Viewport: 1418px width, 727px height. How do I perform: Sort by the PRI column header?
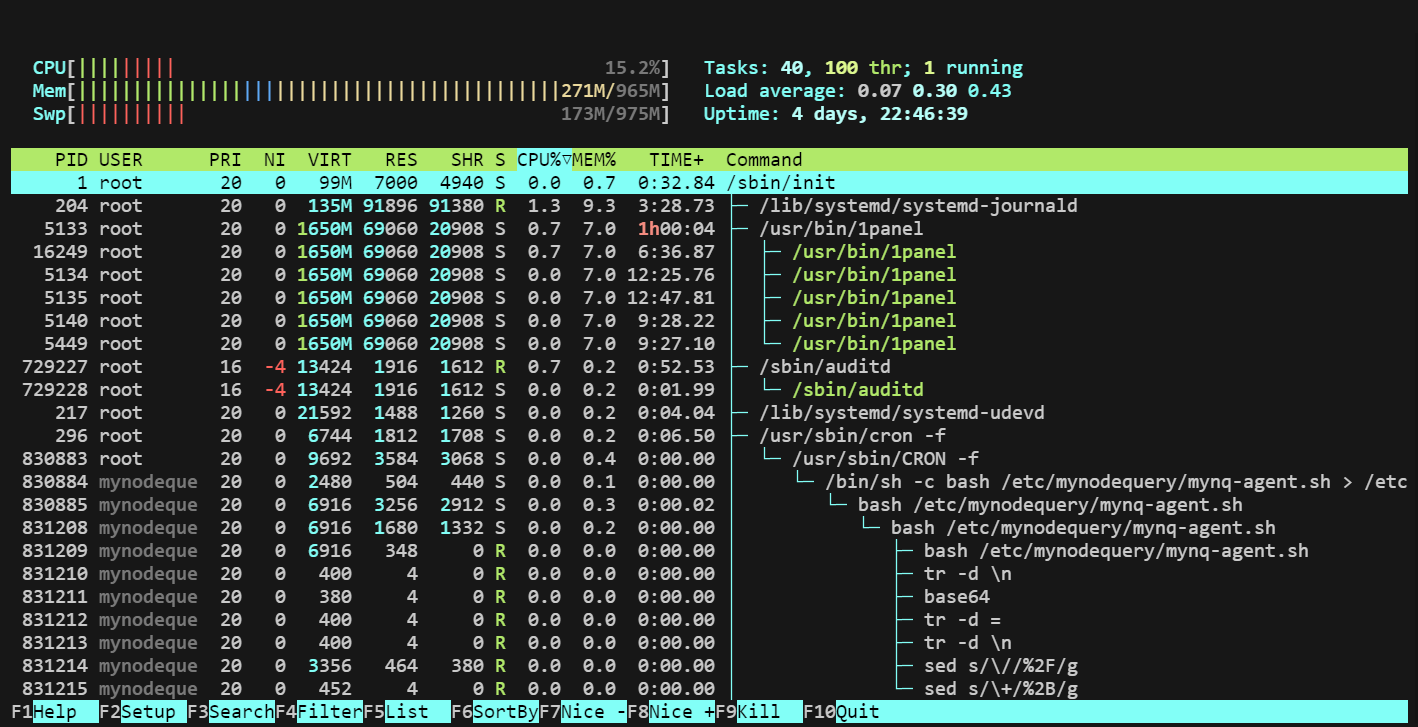click(225, 160)
